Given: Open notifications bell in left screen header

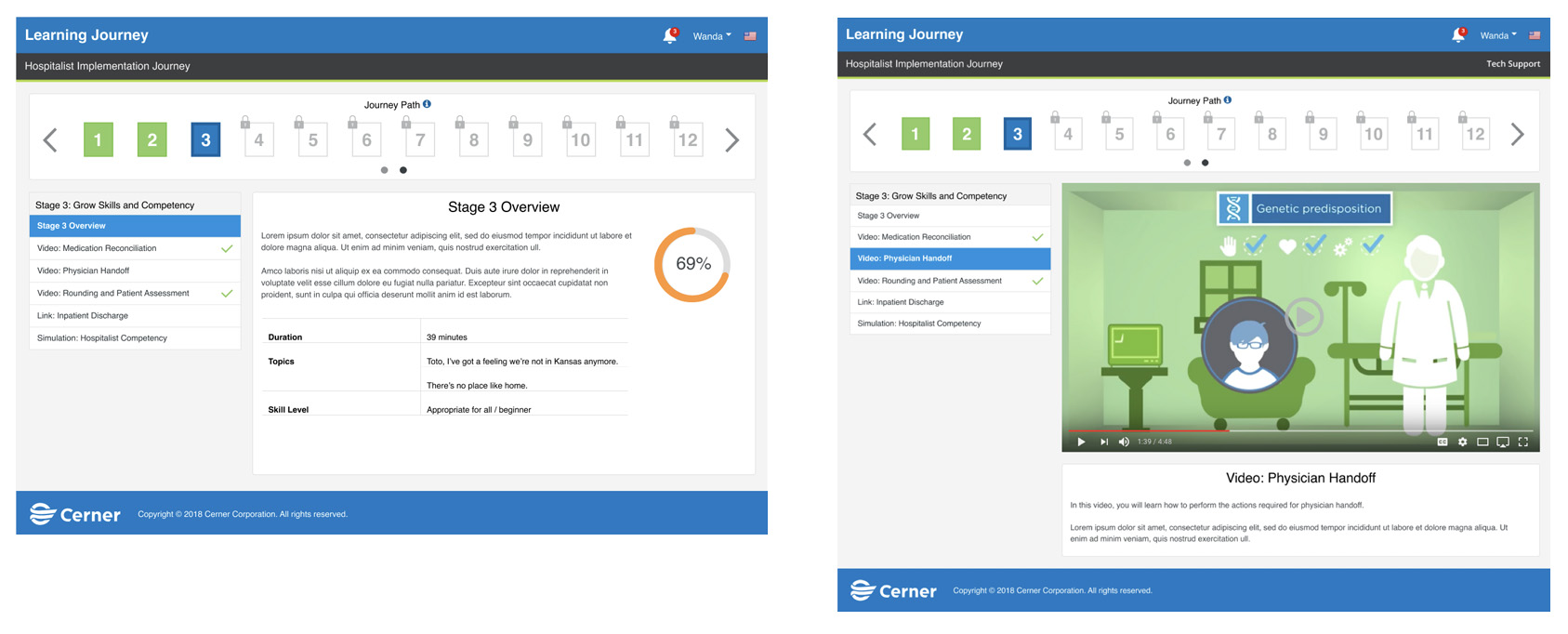Looking at the screenshot, I should 669,36.
